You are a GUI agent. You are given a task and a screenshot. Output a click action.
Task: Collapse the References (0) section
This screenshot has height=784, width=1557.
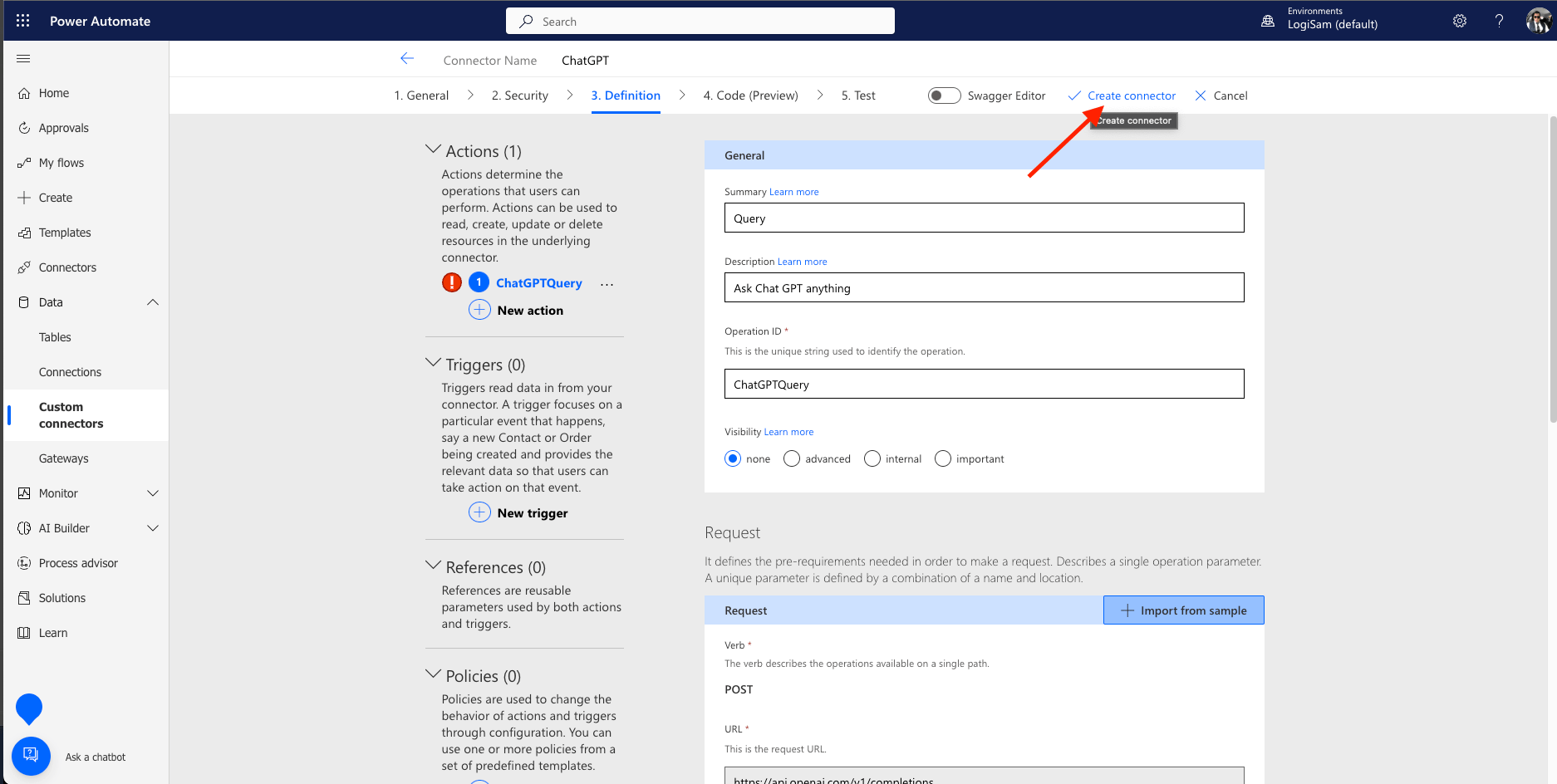pos(433,566)
